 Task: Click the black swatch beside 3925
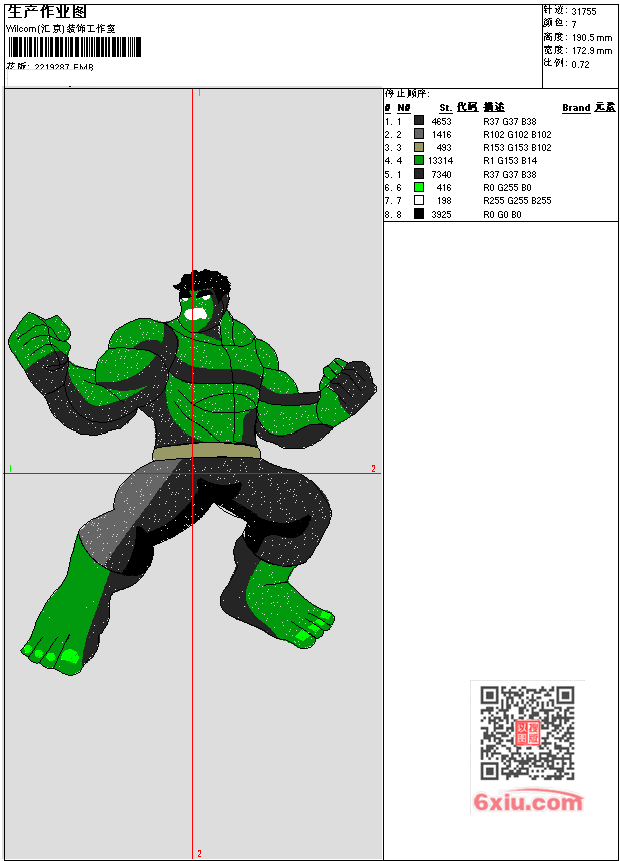click(419, 214)
